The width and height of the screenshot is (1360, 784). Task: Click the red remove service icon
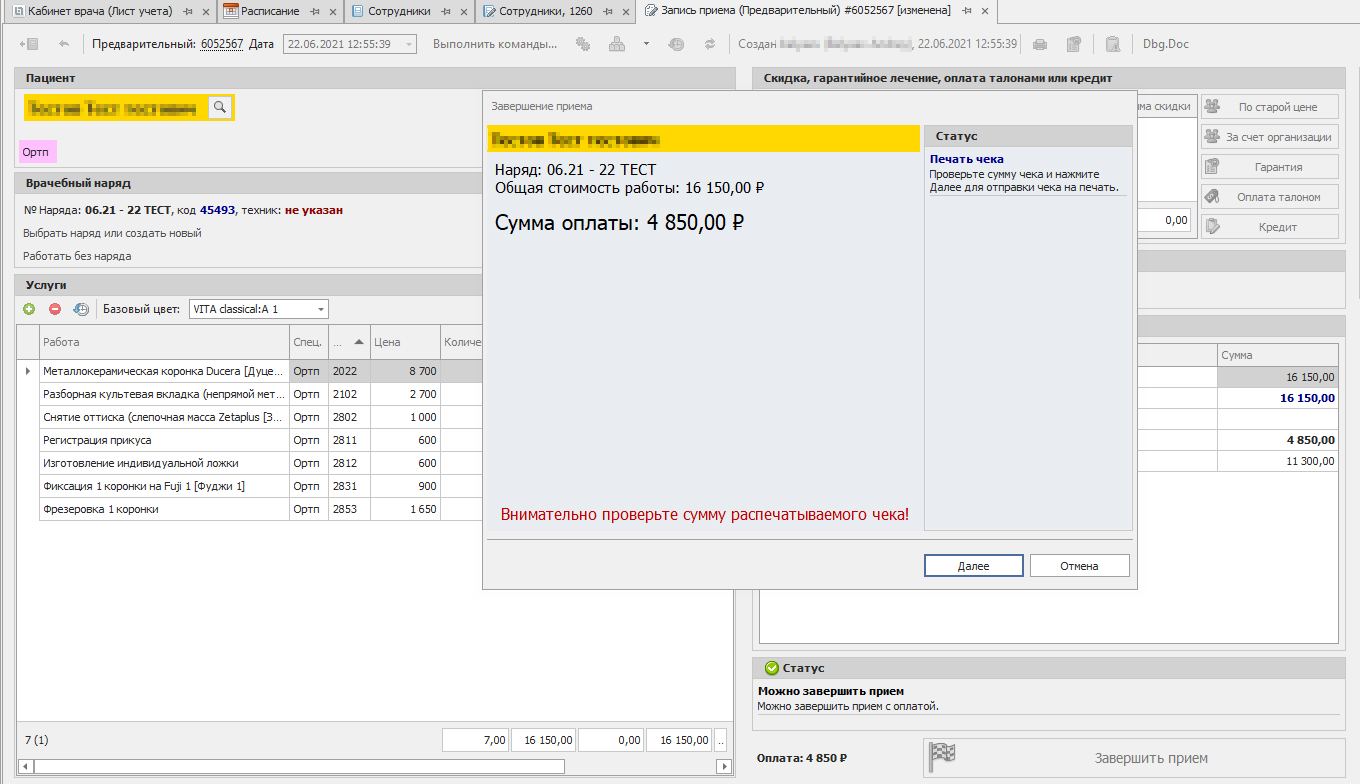pos(55,310)
